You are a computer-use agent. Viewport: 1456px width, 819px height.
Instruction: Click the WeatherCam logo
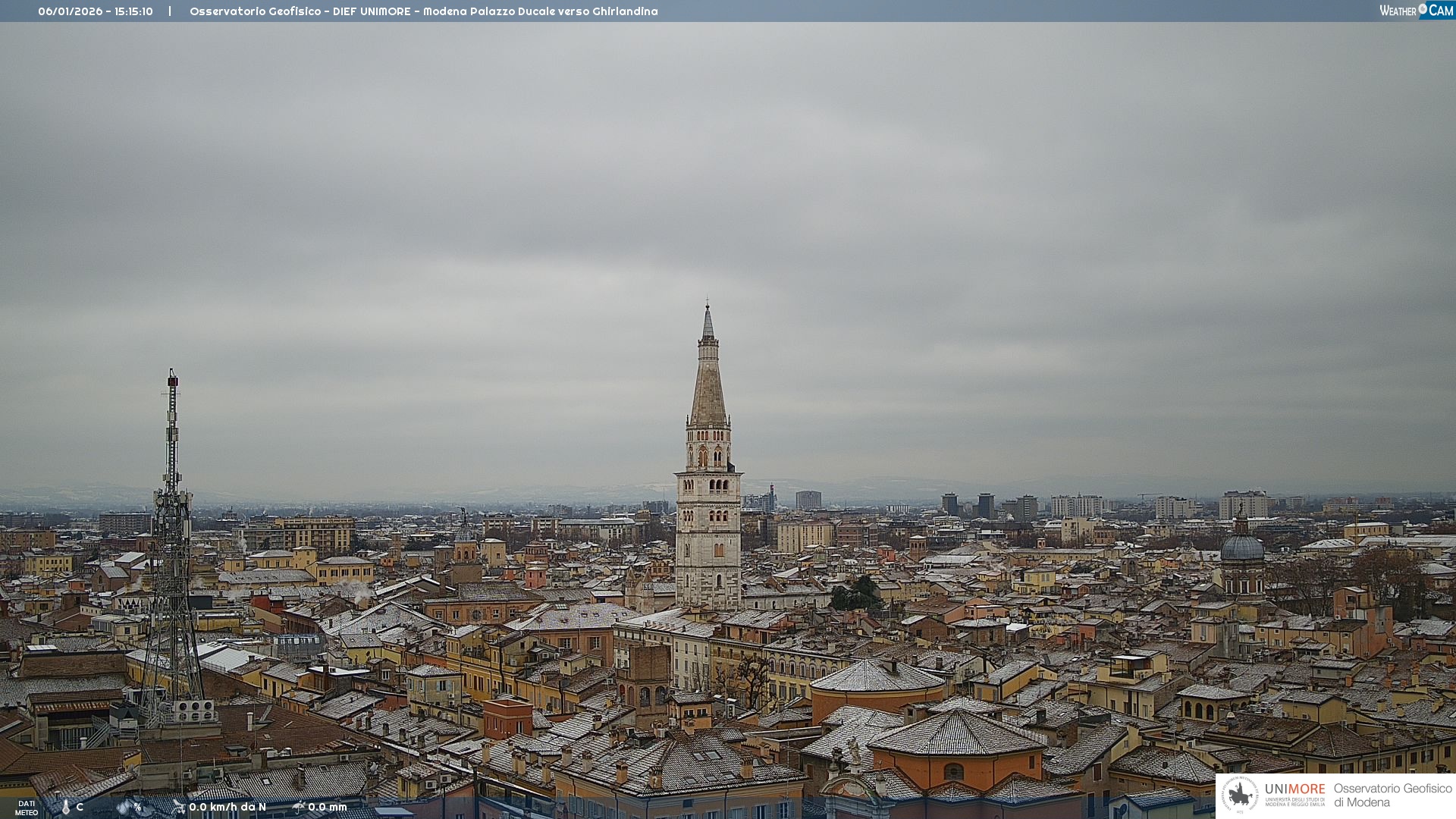pos(1416,11)
